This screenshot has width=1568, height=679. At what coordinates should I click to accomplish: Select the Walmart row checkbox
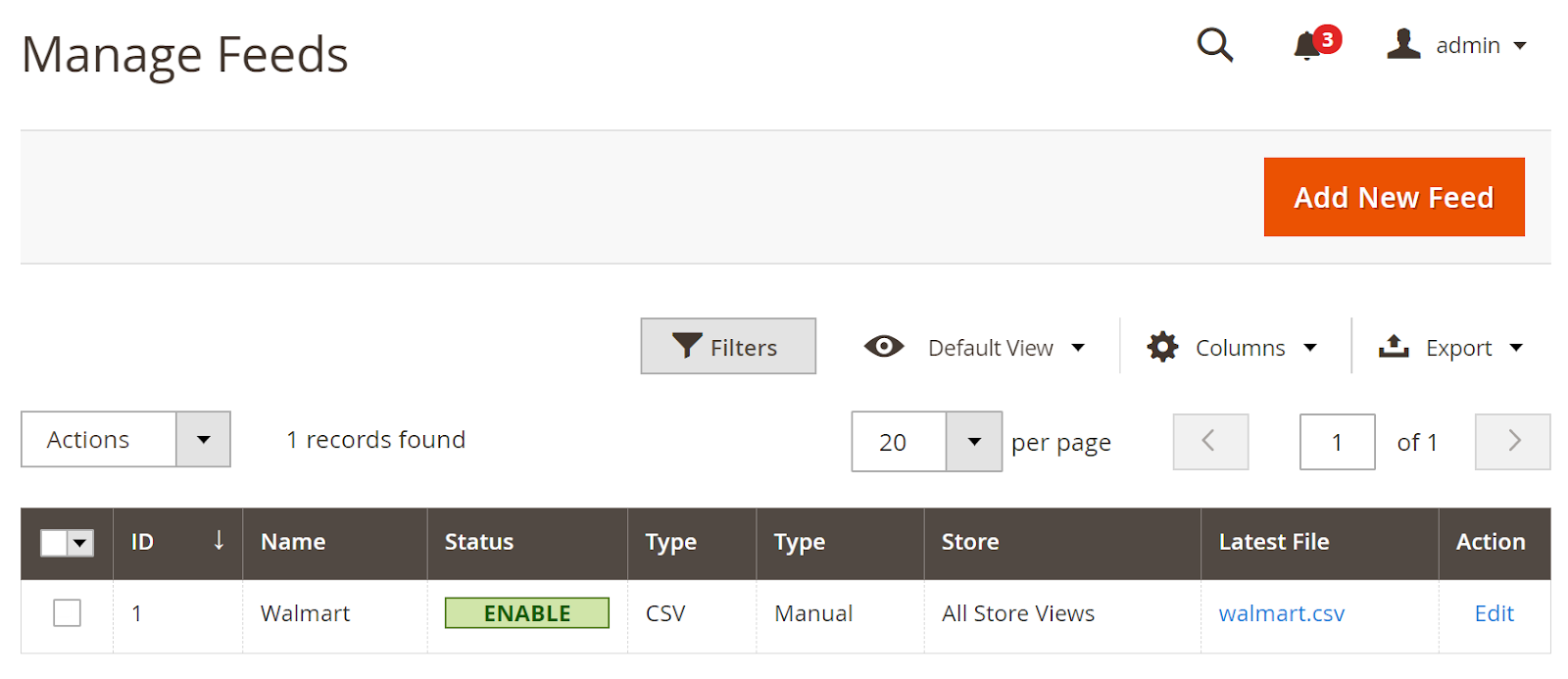click(x=67, y=613)
